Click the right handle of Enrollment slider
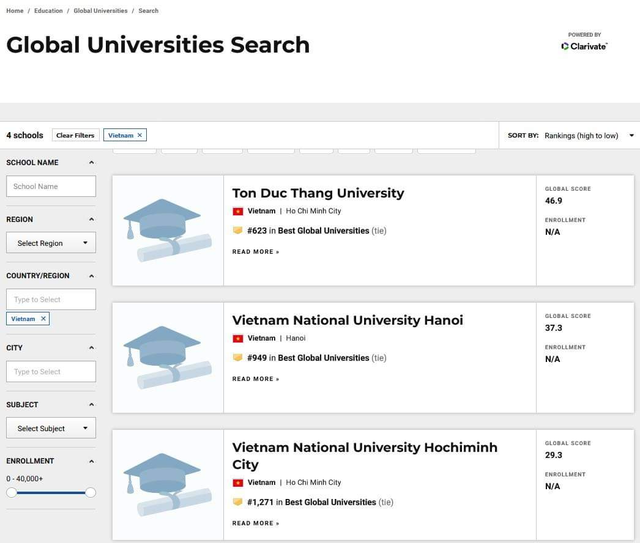Image resolution: width=640 pixels, height=543 pixels. tap(90, 492)
